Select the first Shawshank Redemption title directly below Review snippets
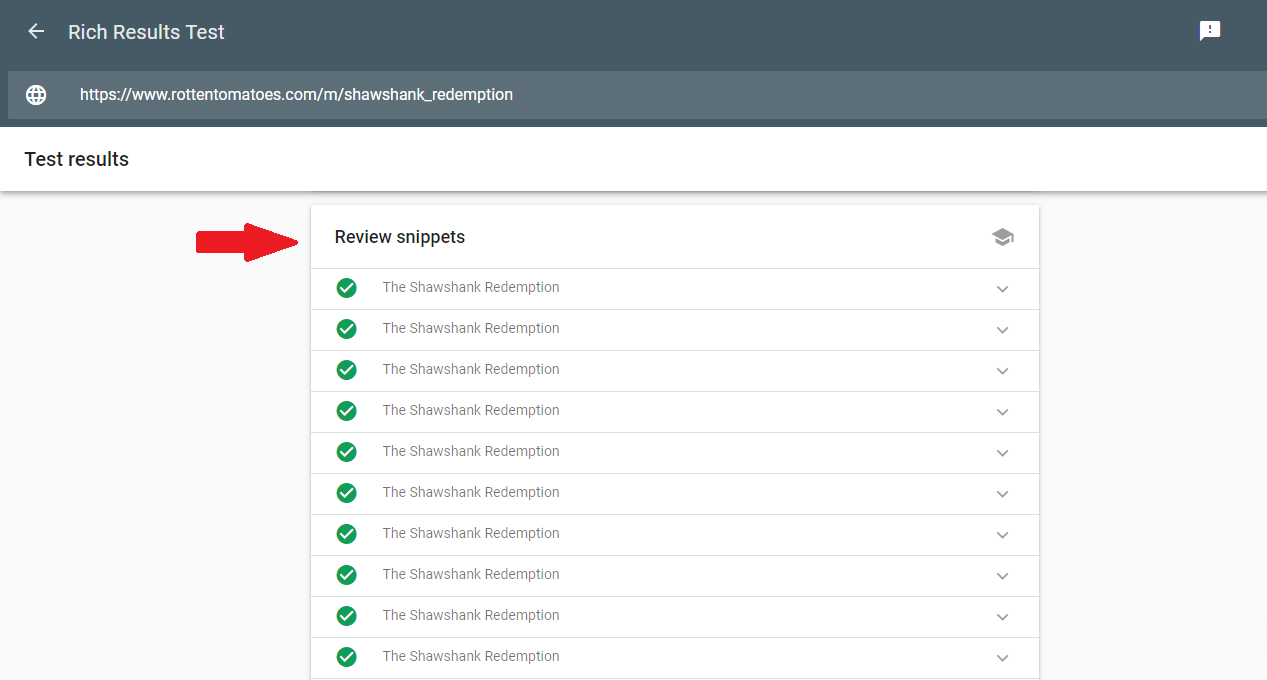 click(471, 287)
